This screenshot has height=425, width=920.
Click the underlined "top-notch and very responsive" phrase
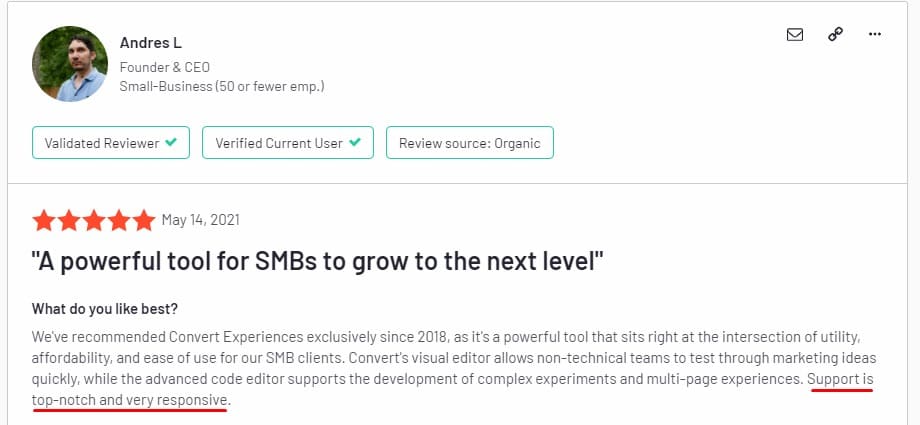click(131, 400)
